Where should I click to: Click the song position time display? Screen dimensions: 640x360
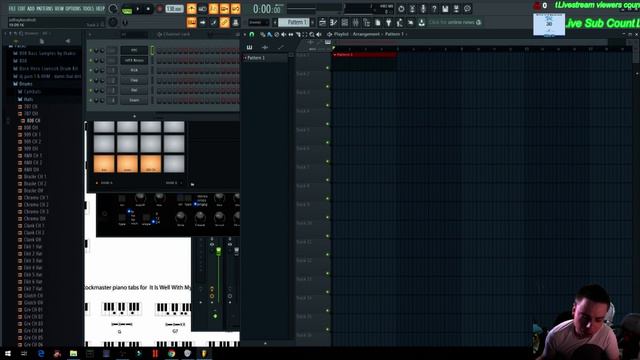pyautogui.click(x=267, y=9)
